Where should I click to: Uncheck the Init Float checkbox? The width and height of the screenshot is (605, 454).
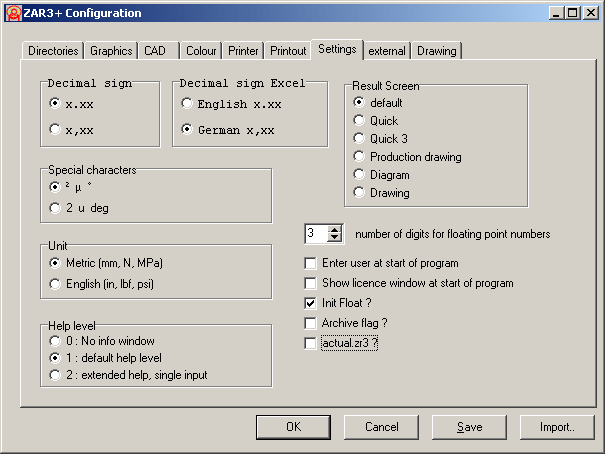click(x=310, y=303)
